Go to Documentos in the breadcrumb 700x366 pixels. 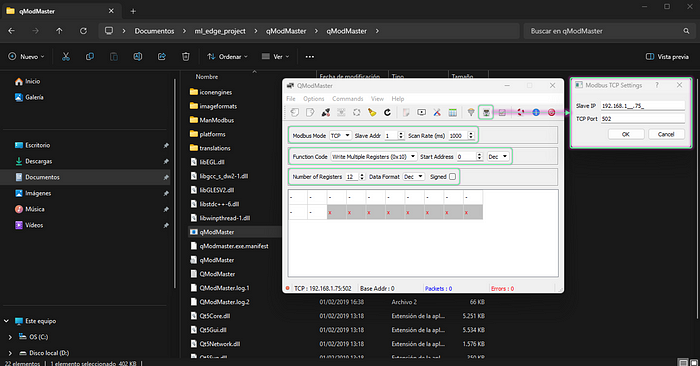(154, 31)
